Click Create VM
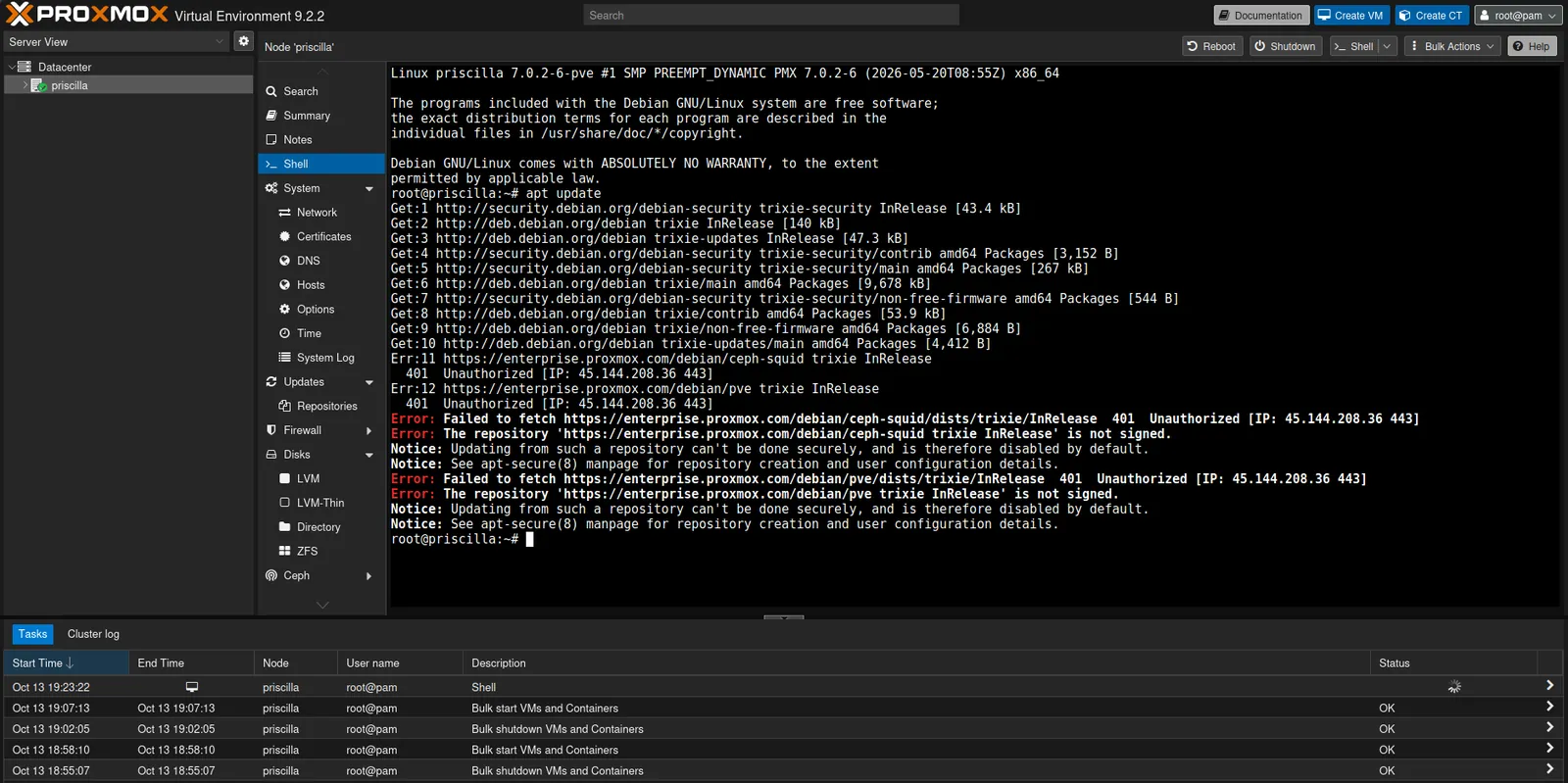 [1350, 15]
